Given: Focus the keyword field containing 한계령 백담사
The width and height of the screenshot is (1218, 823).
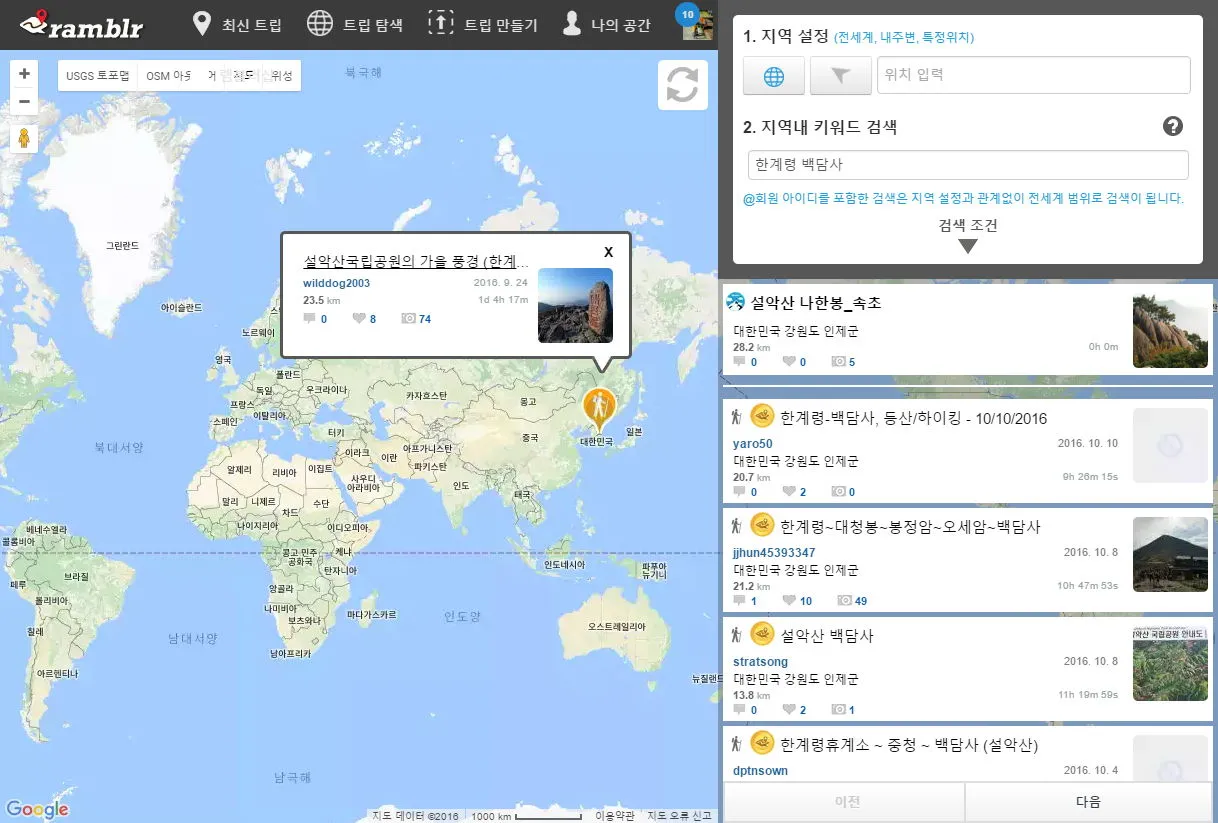Looking at the screenshot, I should point(968,165).
